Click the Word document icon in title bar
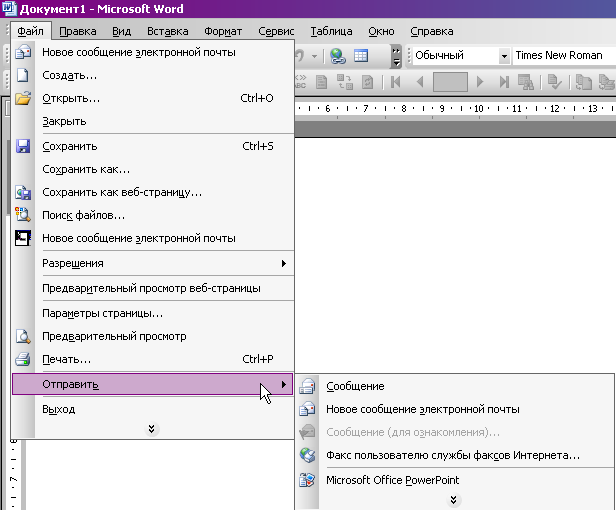 [x=9, y=8]
